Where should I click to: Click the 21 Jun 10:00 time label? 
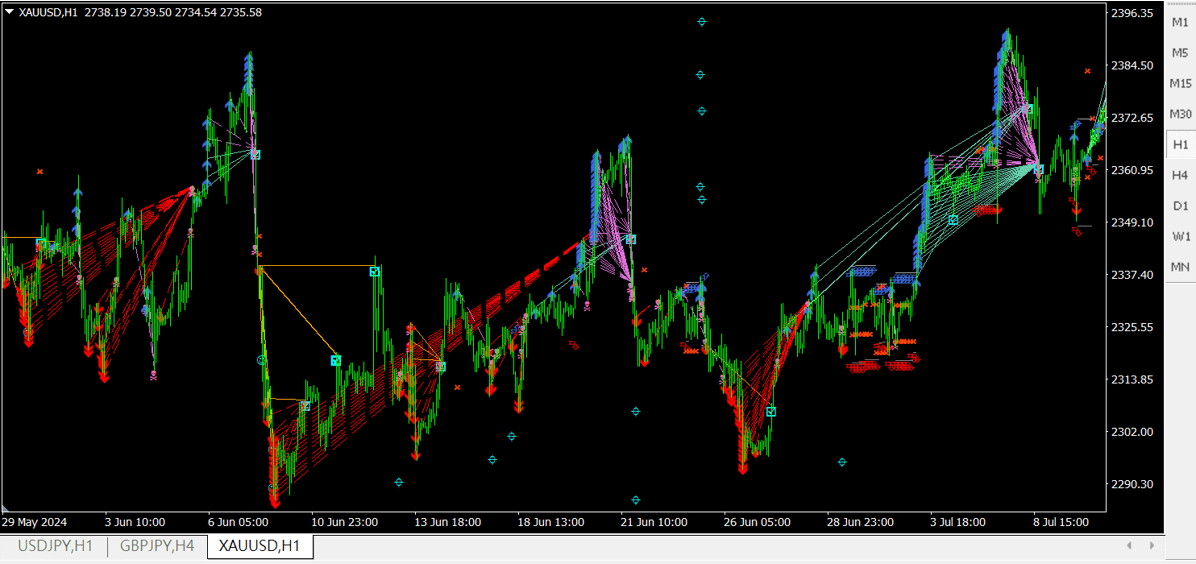coord(654,522)
